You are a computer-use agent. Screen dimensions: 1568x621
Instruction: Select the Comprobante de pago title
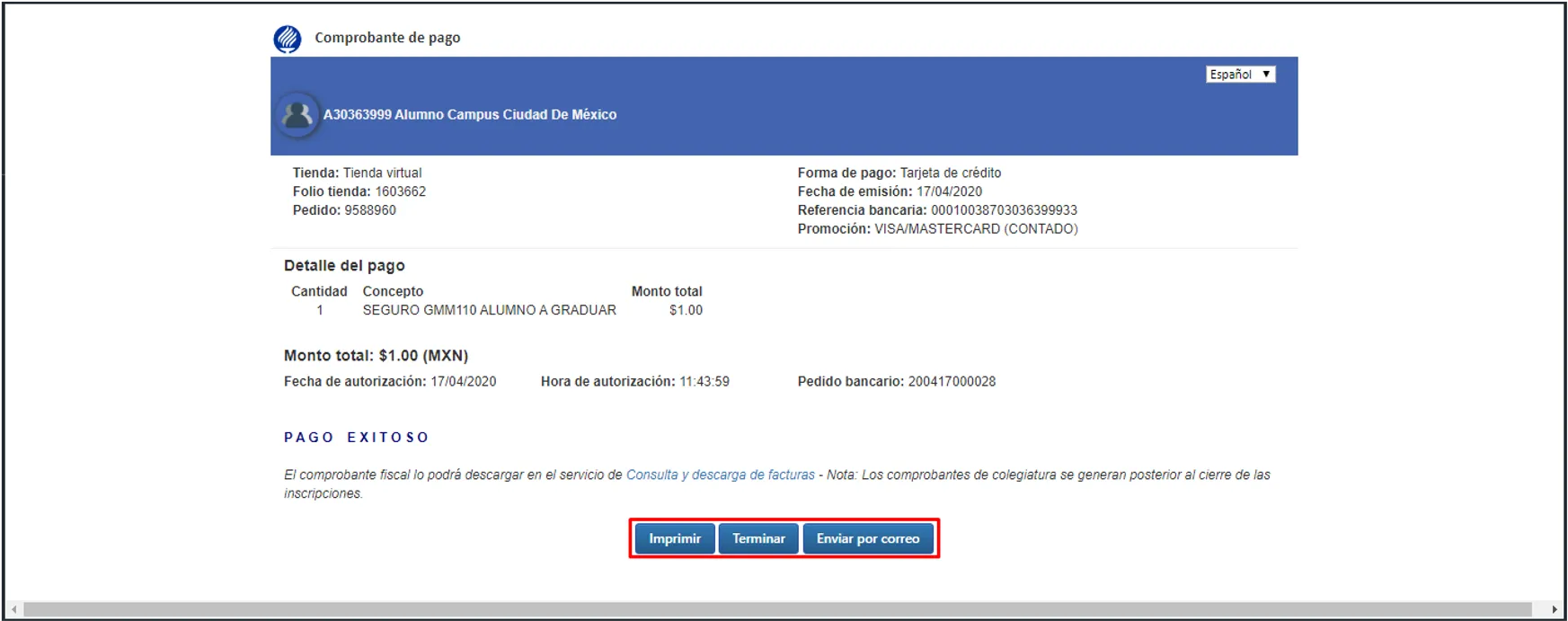pyautogui.click(x=387, y=38)
